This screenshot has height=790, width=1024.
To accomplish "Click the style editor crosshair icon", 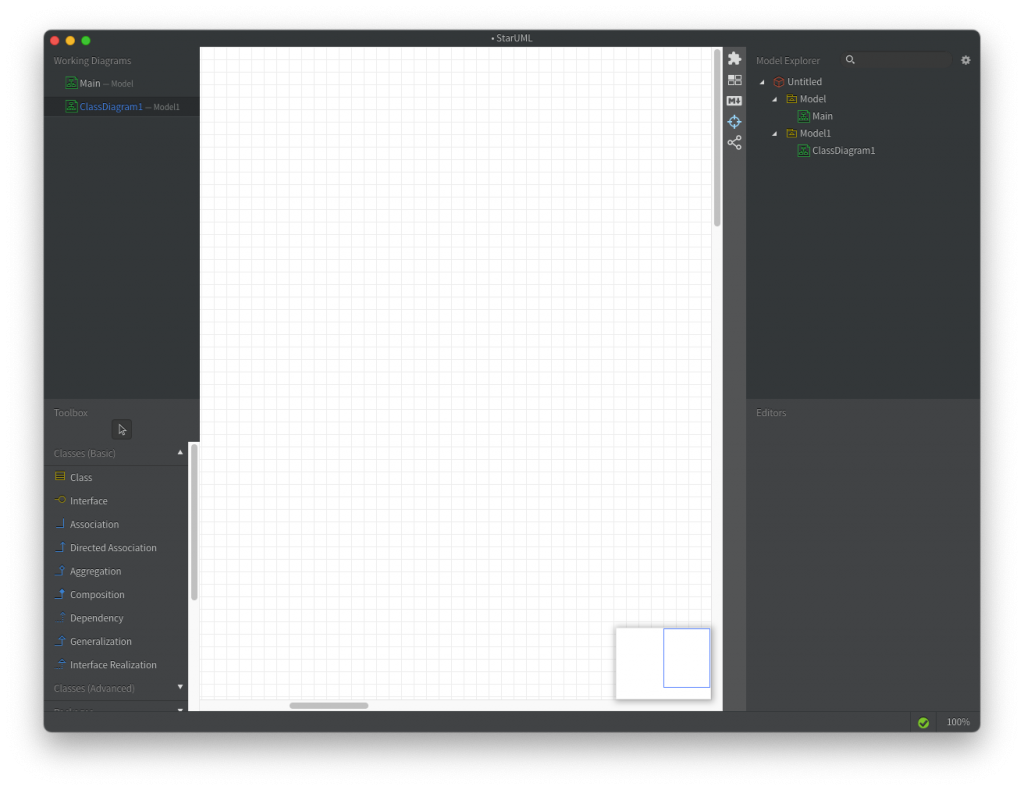I will pyautogui.click(x=735, y=121).
